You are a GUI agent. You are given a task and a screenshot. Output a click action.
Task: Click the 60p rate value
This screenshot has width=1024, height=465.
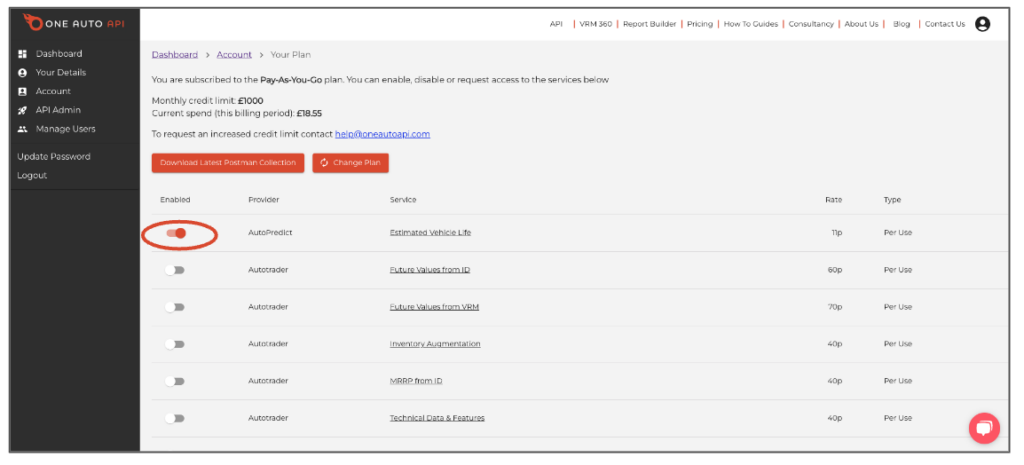pos(835,270)
